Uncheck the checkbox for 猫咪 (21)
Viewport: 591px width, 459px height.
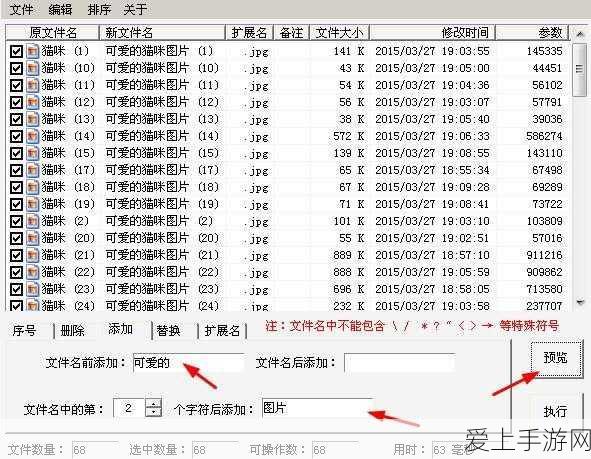[x=16, y=256]
